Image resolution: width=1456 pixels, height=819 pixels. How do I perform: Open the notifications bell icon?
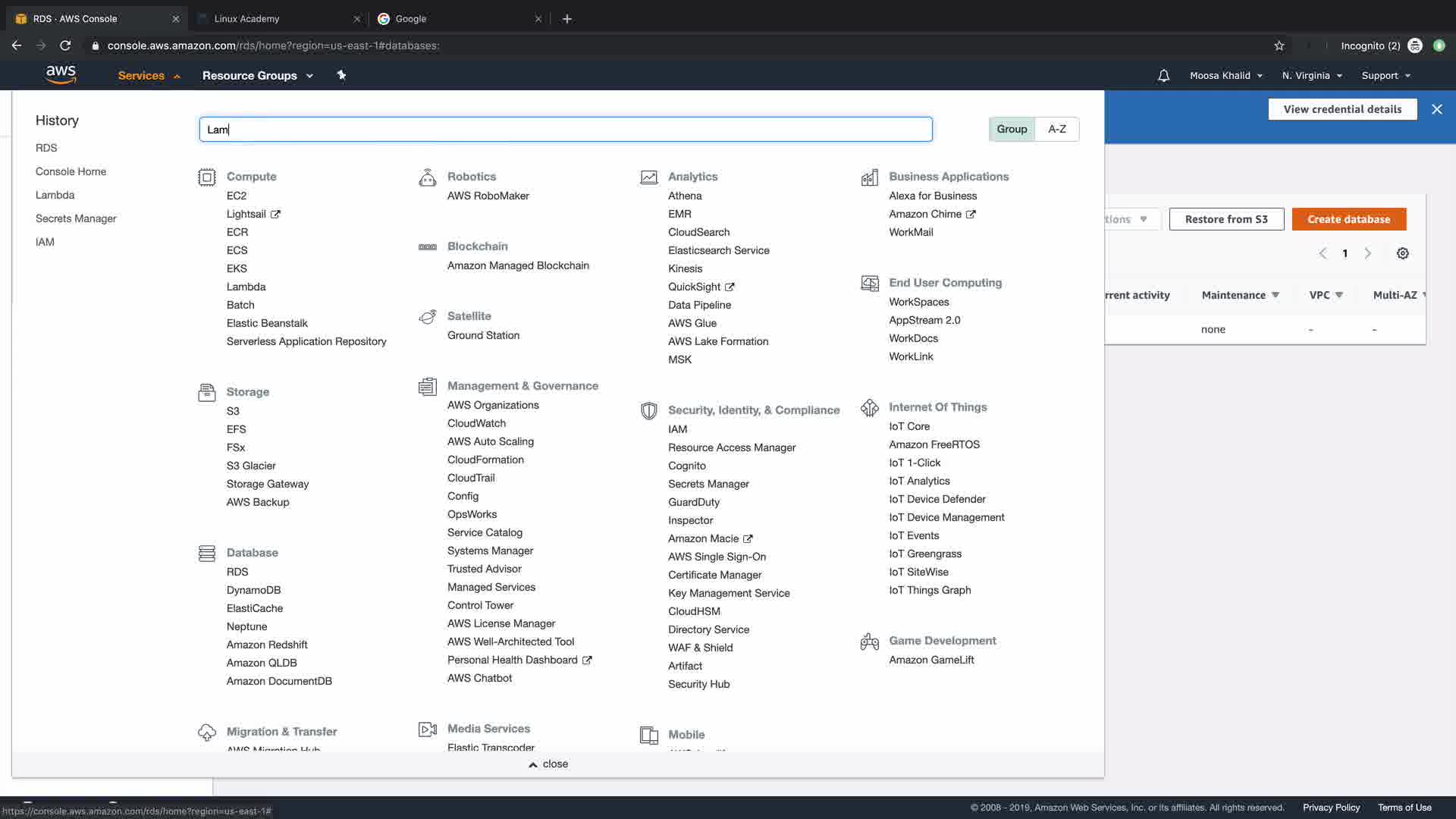tap(1163, 76)
